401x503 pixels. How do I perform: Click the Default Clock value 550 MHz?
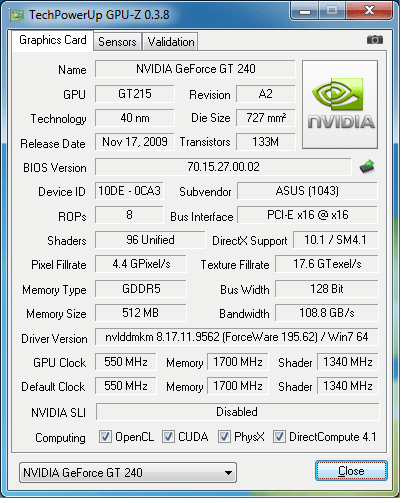pos(126,386)
